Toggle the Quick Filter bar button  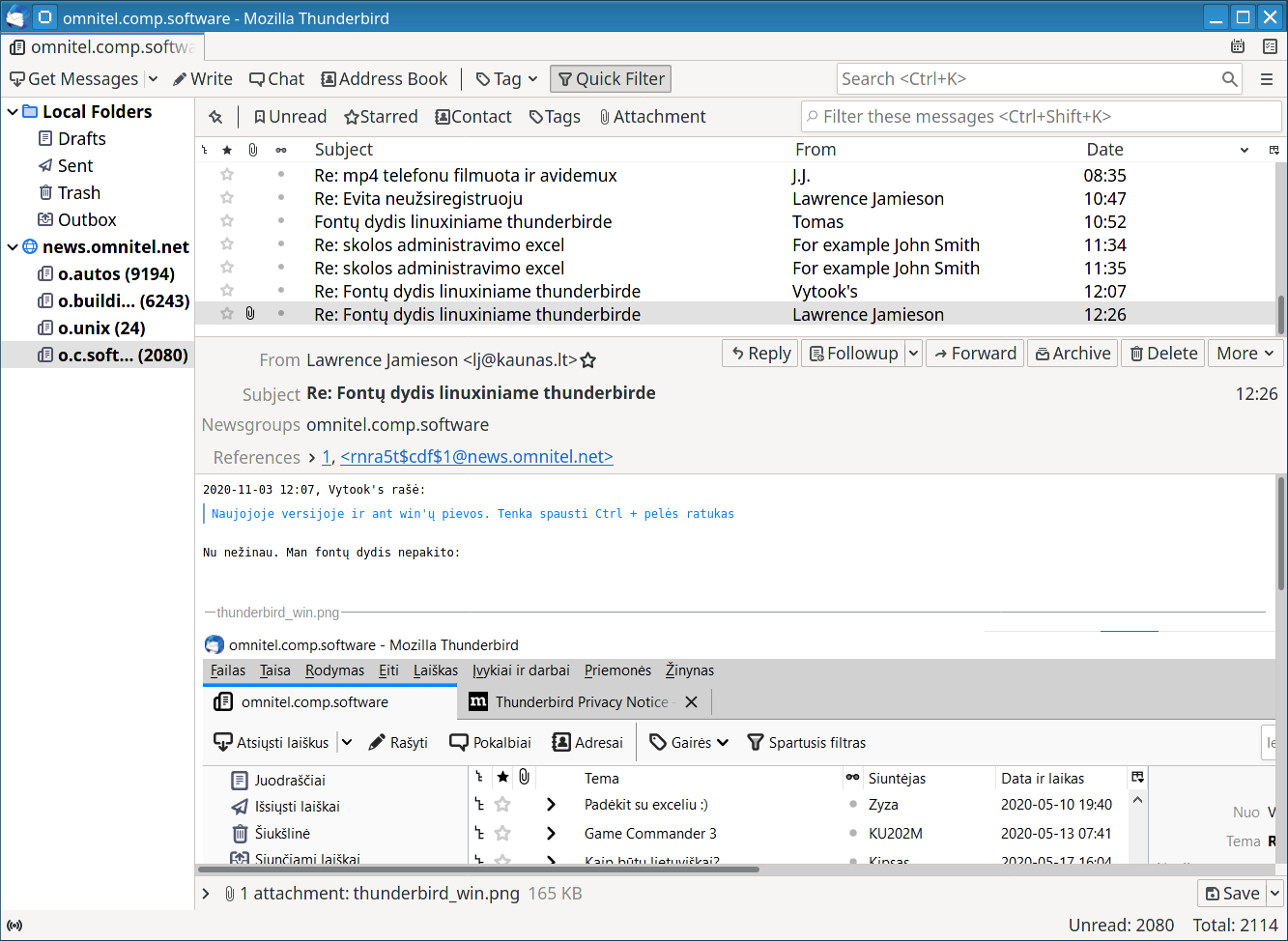[x=610, y=79]
